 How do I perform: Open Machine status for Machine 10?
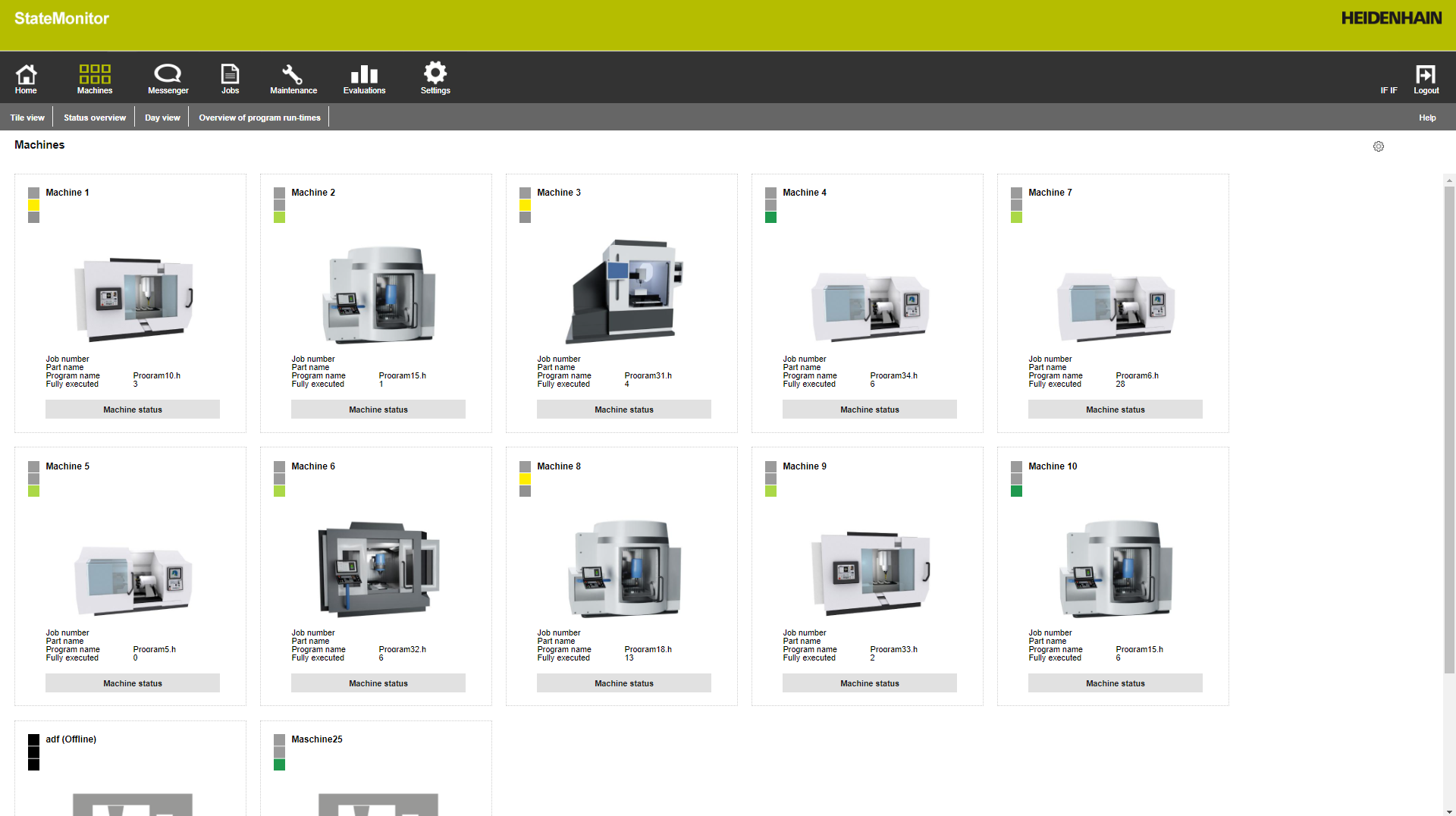tap(1116, 683)
